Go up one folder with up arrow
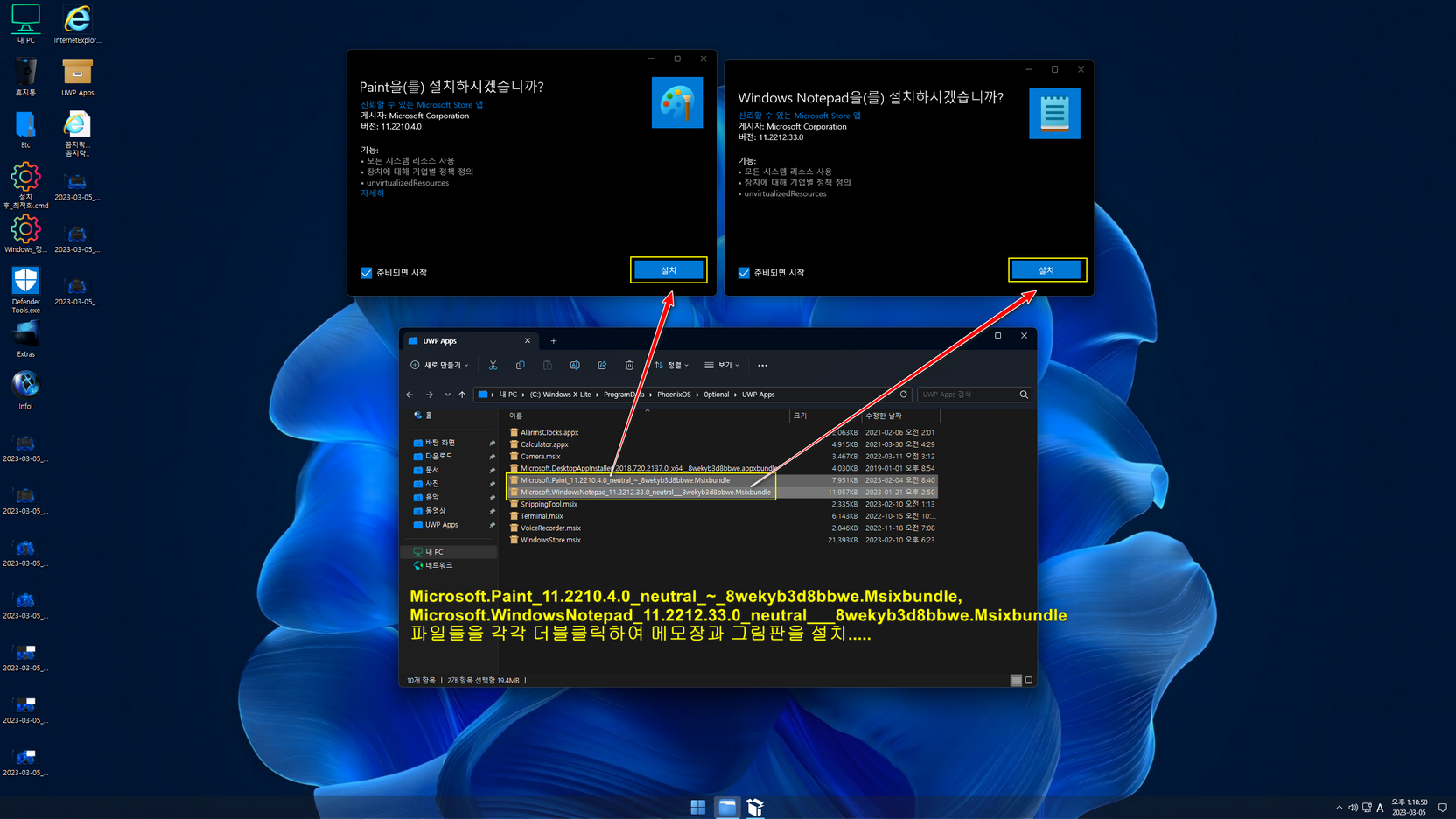 [462, 395]
